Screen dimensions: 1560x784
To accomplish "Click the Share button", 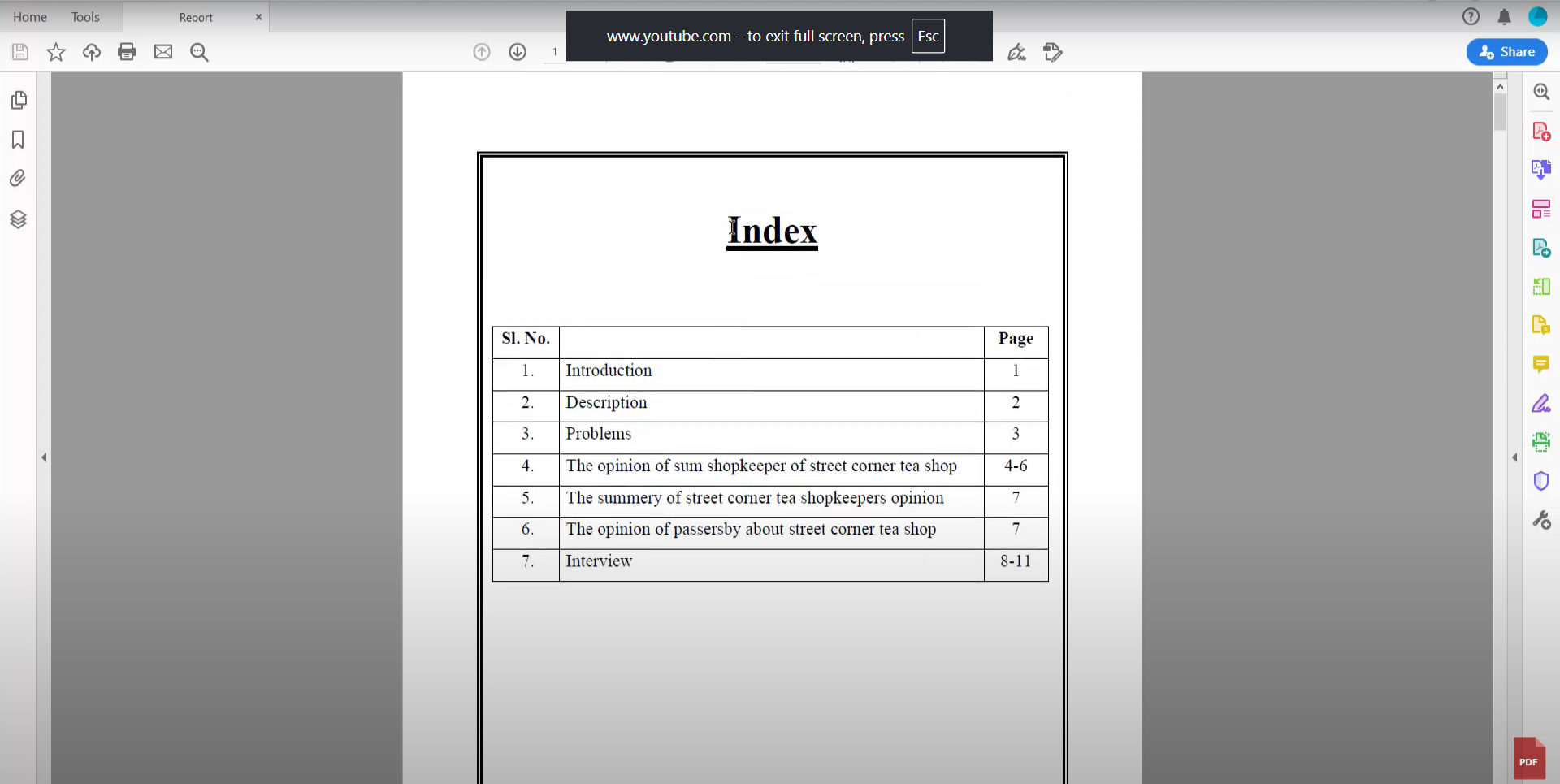I will (1506, 52).
